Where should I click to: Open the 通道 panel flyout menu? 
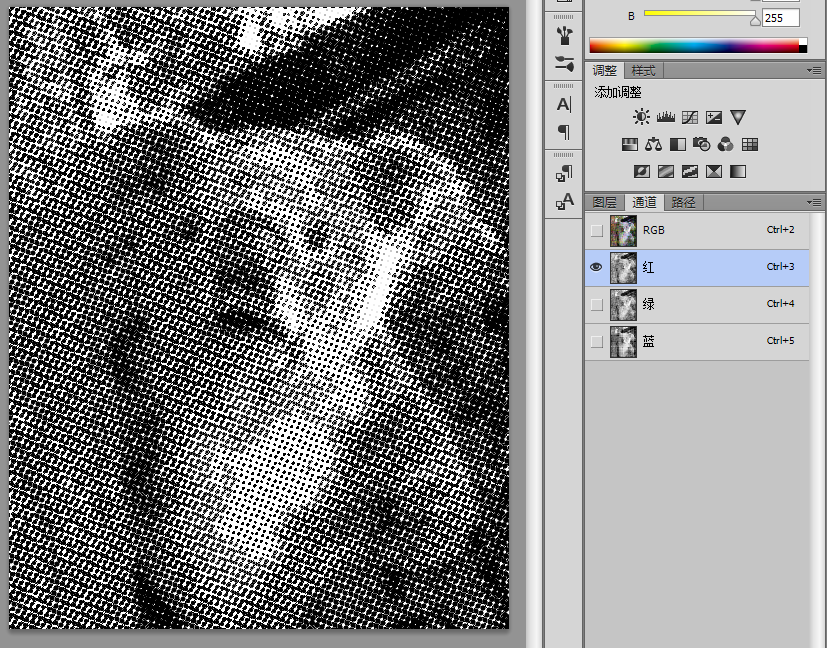814,202
